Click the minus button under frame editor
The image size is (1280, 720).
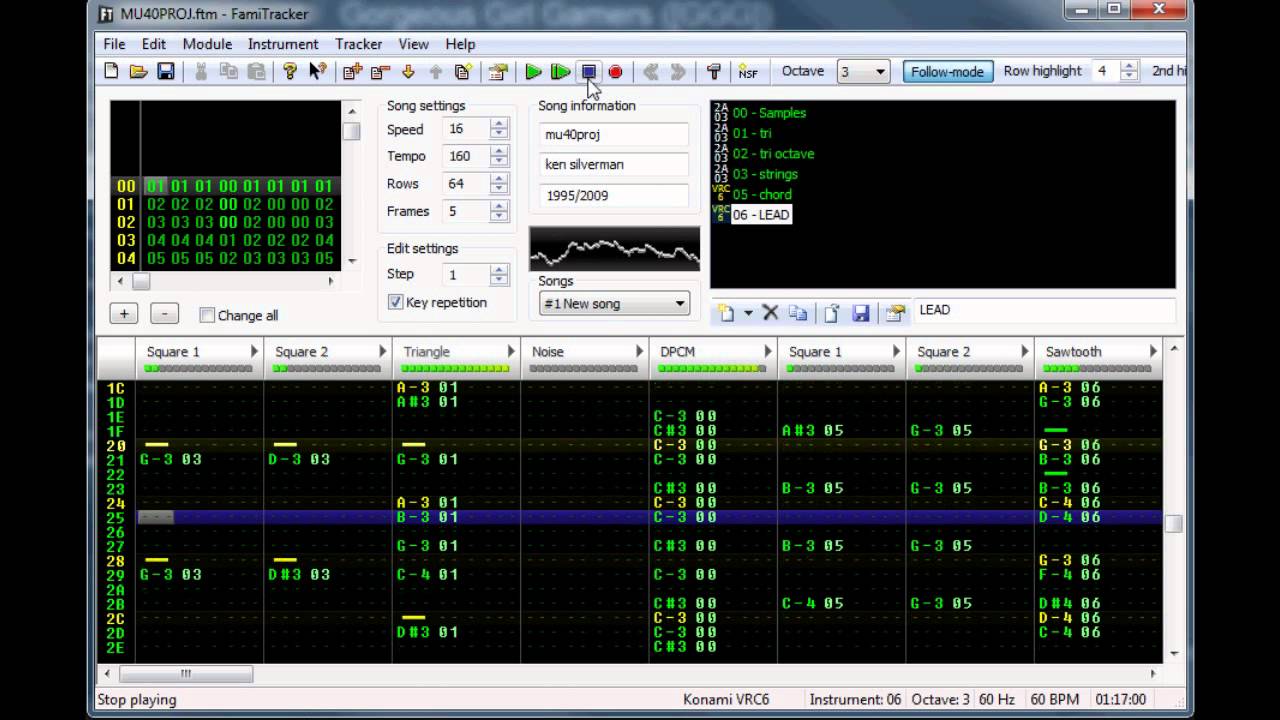point(164,314)
